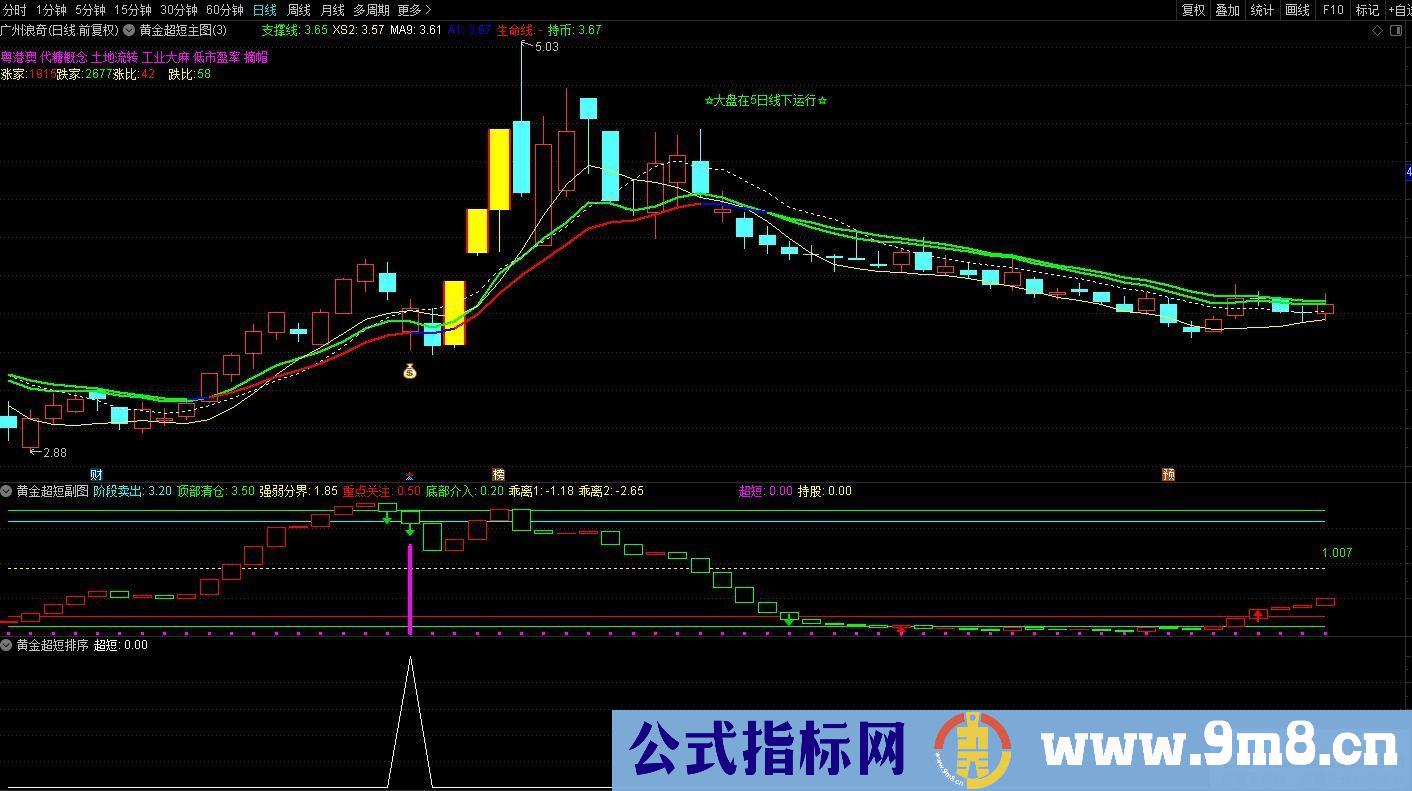Click the 黄金超短主图(3) indicator name

pos(183,30)
